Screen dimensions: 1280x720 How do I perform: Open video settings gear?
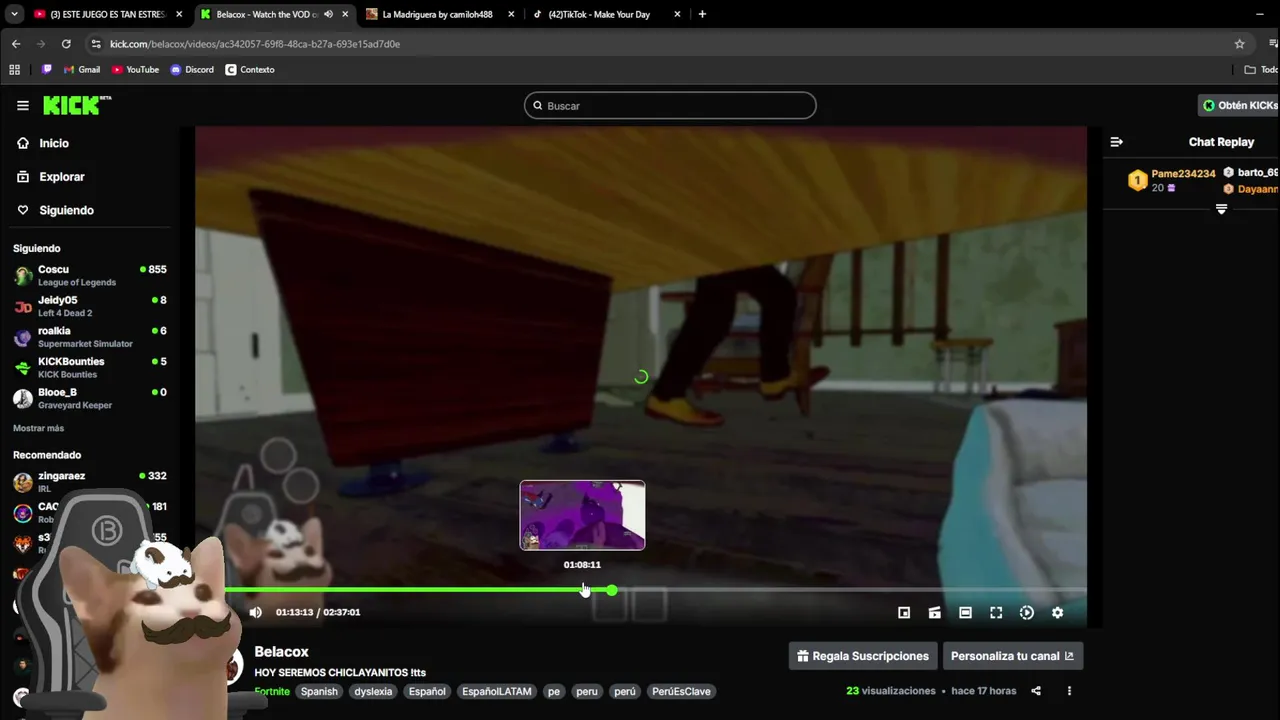pos(1057,613)
